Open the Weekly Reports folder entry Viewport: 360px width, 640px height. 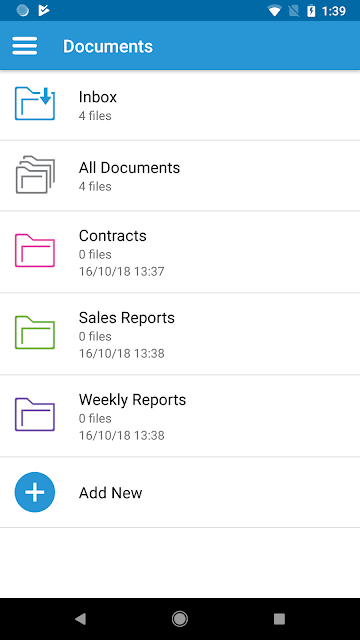(x=180, y=416)
